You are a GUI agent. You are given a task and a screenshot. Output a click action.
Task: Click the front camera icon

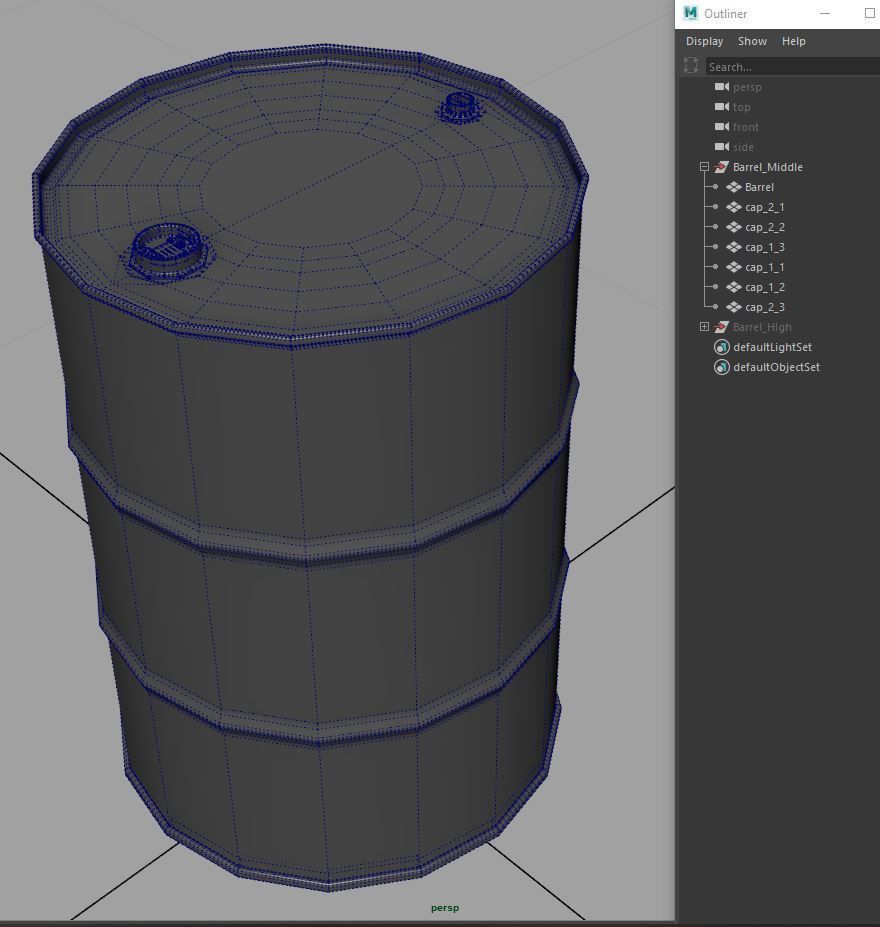(x=722, y=127)
